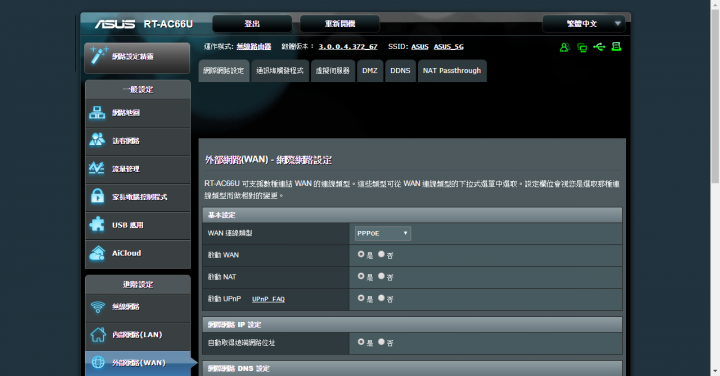Open the Network Map (網路地圖) icon
Viewport: 720px width, 376px height.
[97, 112]
